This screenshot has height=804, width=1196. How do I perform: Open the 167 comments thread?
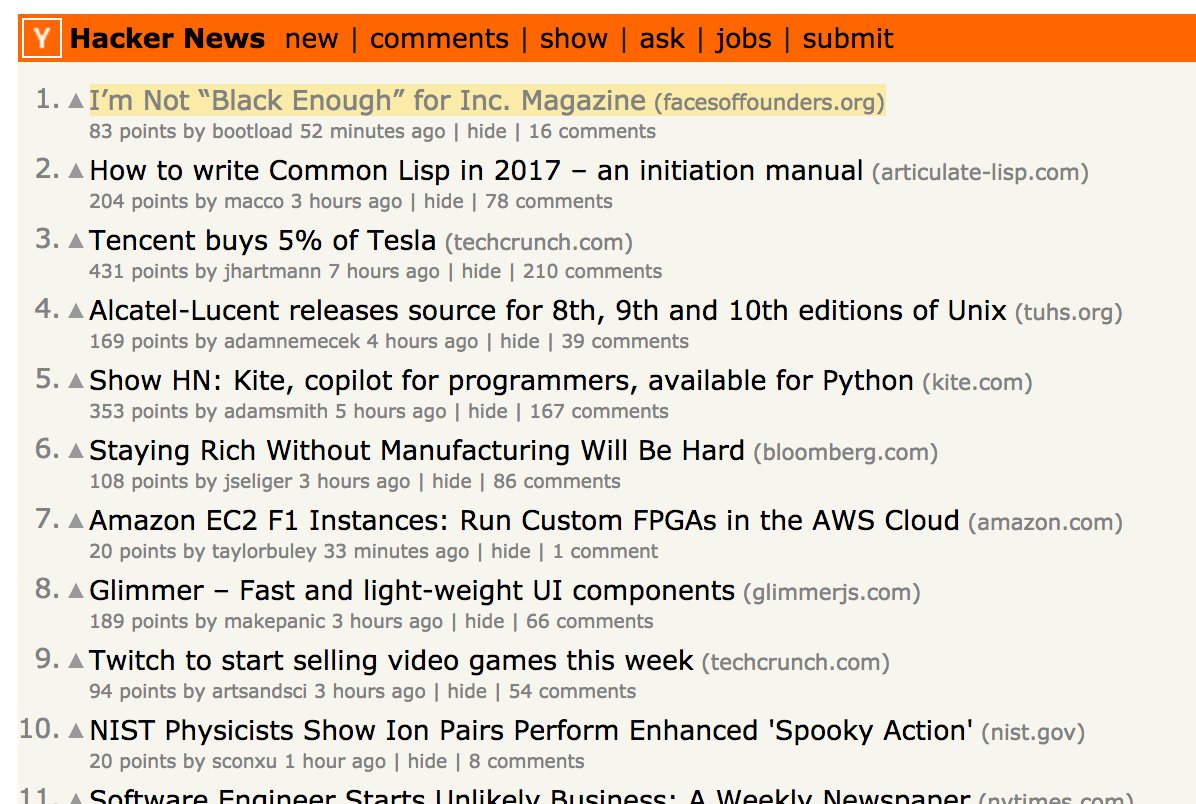pos(599,411)
